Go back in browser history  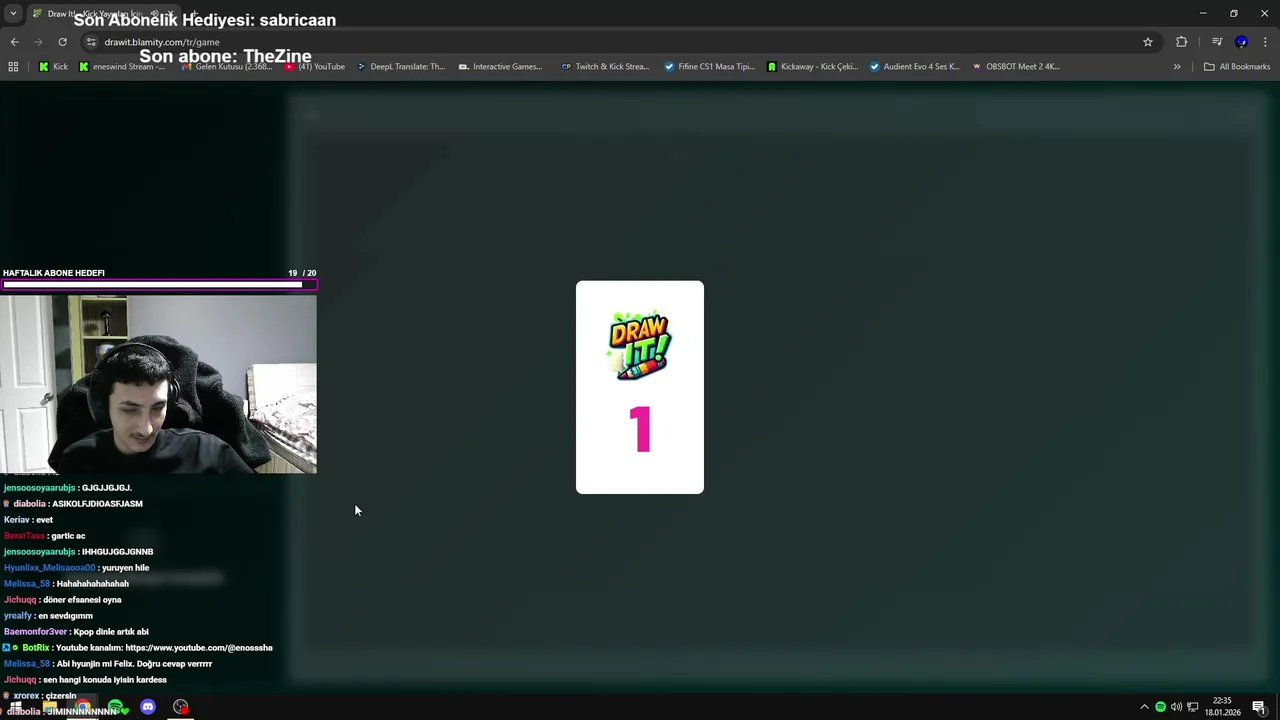14,42
